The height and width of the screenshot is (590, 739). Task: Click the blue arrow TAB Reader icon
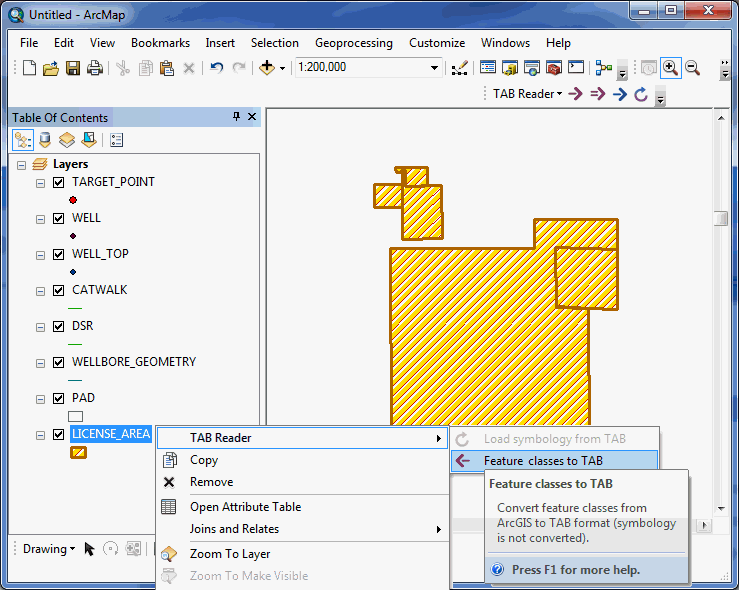620,94
